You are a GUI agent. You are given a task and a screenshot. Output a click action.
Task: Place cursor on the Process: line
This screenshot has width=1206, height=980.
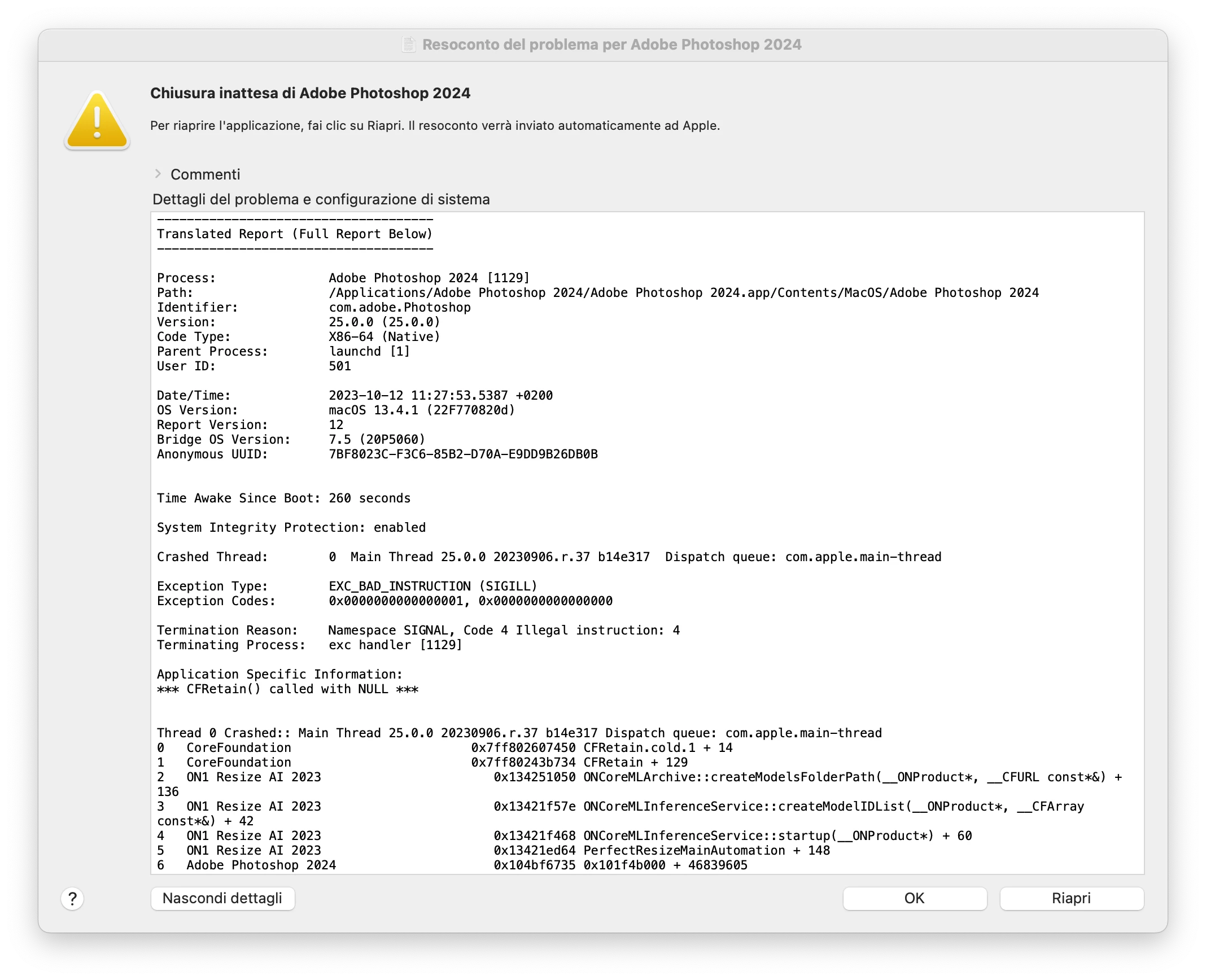point(343,278)
